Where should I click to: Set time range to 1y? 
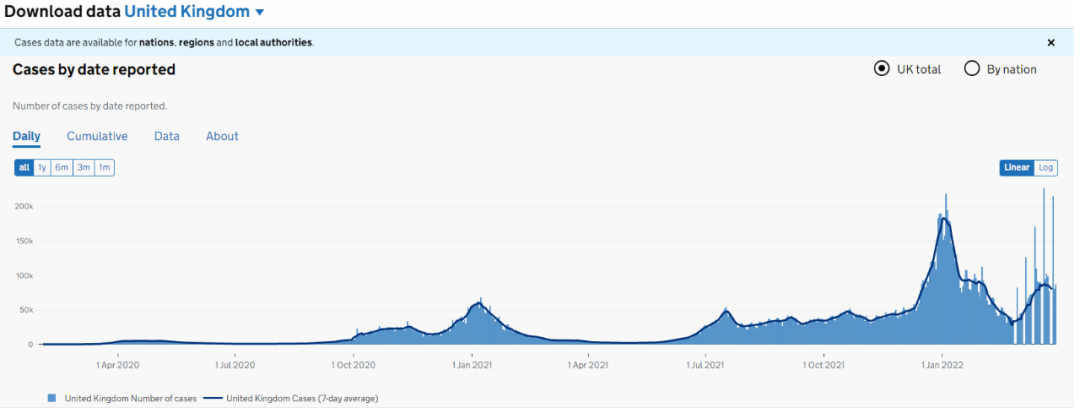pyautogui.click(x=42, y=168)
